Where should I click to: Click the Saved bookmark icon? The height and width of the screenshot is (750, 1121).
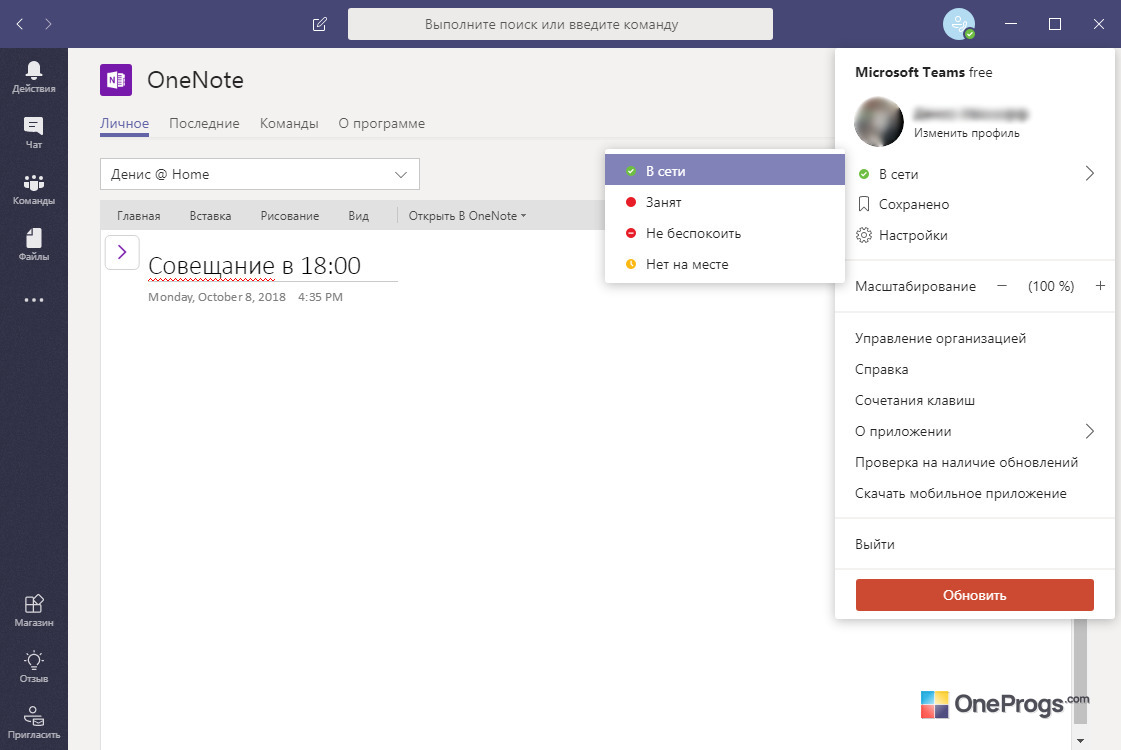864,204
